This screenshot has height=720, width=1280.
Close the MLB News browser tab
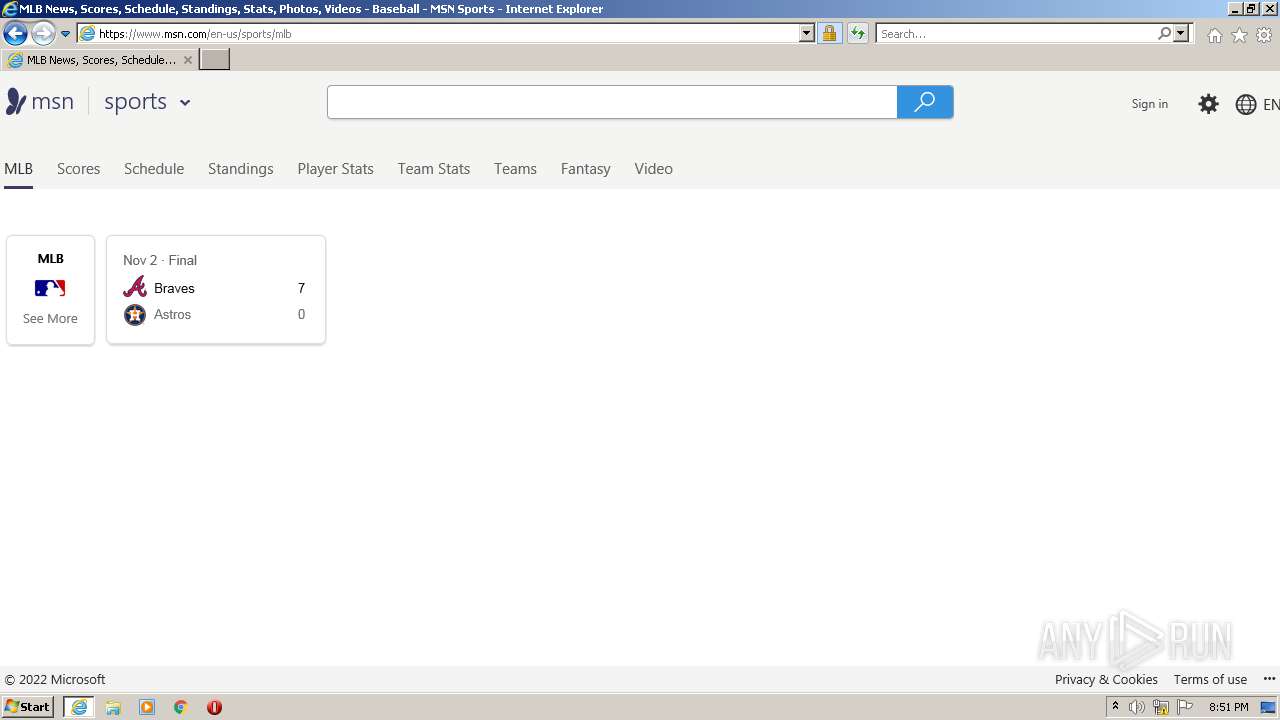click(x=188, y=60)
